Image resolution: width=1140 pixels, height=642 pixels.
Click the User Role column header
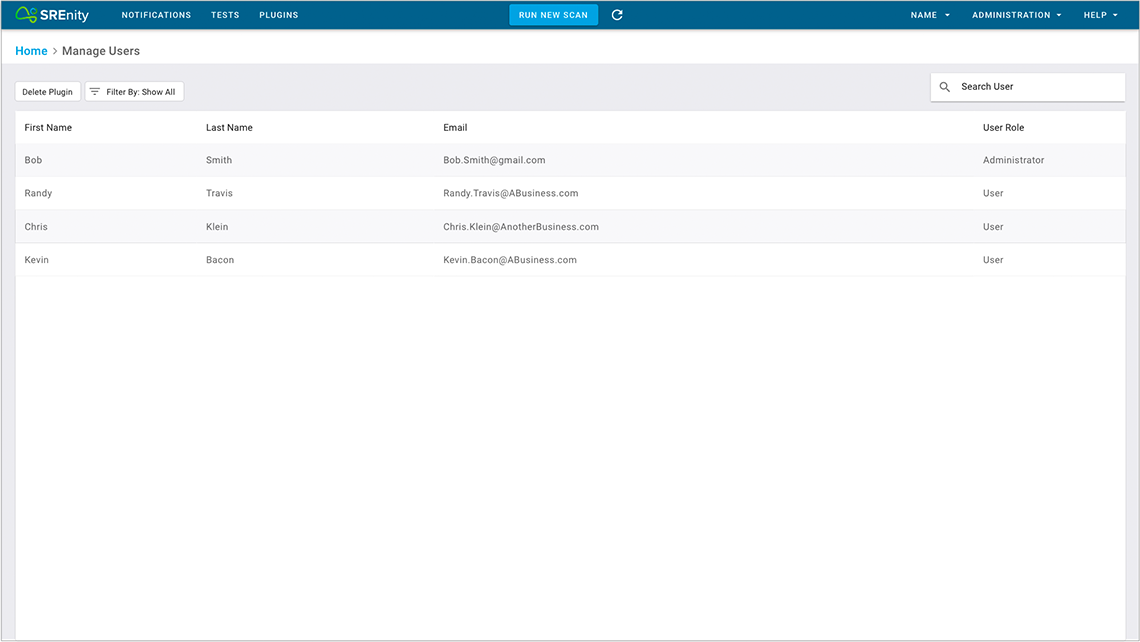[x=1003, y=128]
